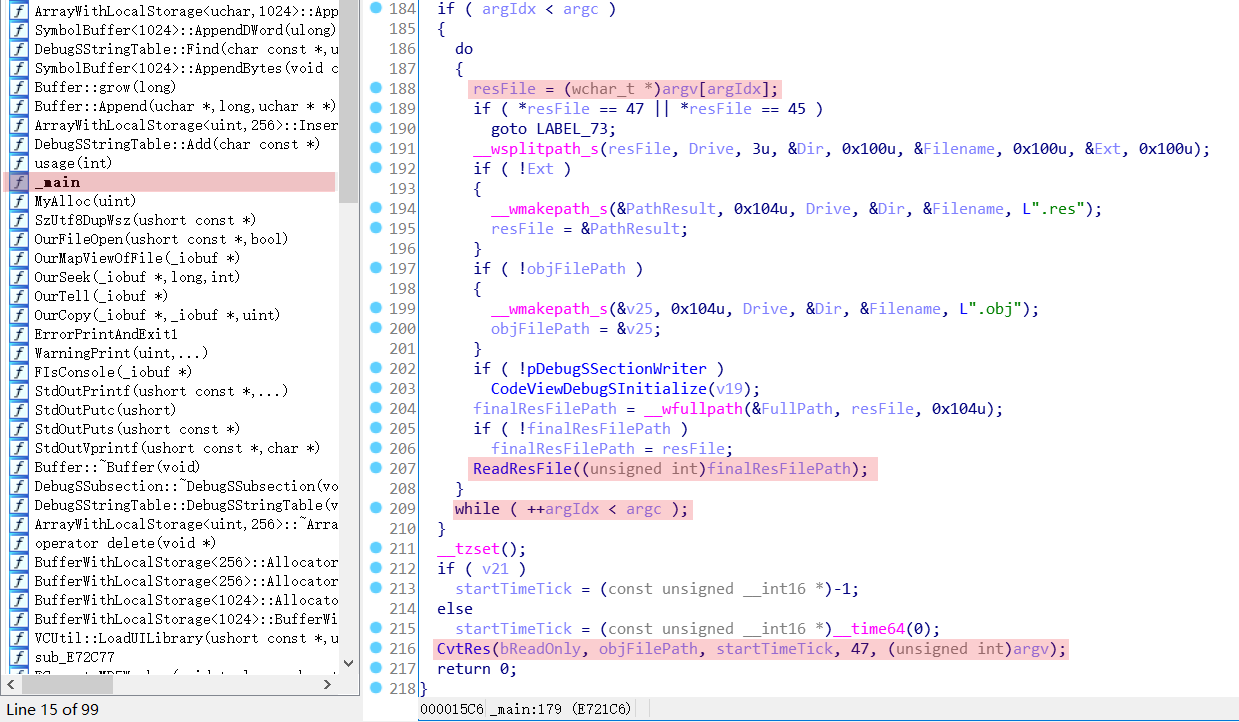Click the "Line 15 of 99" status text
Viewport: 1239px width, 722px height.
point(53,709)
